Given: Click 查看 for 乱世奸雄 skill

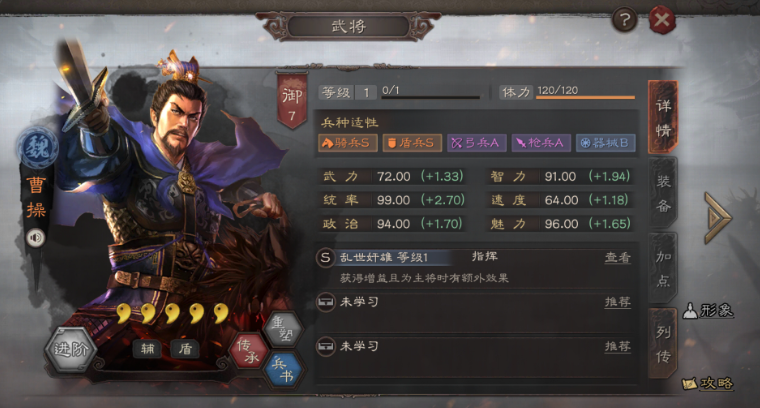Looking at the screenshot, I should (618, 257).
